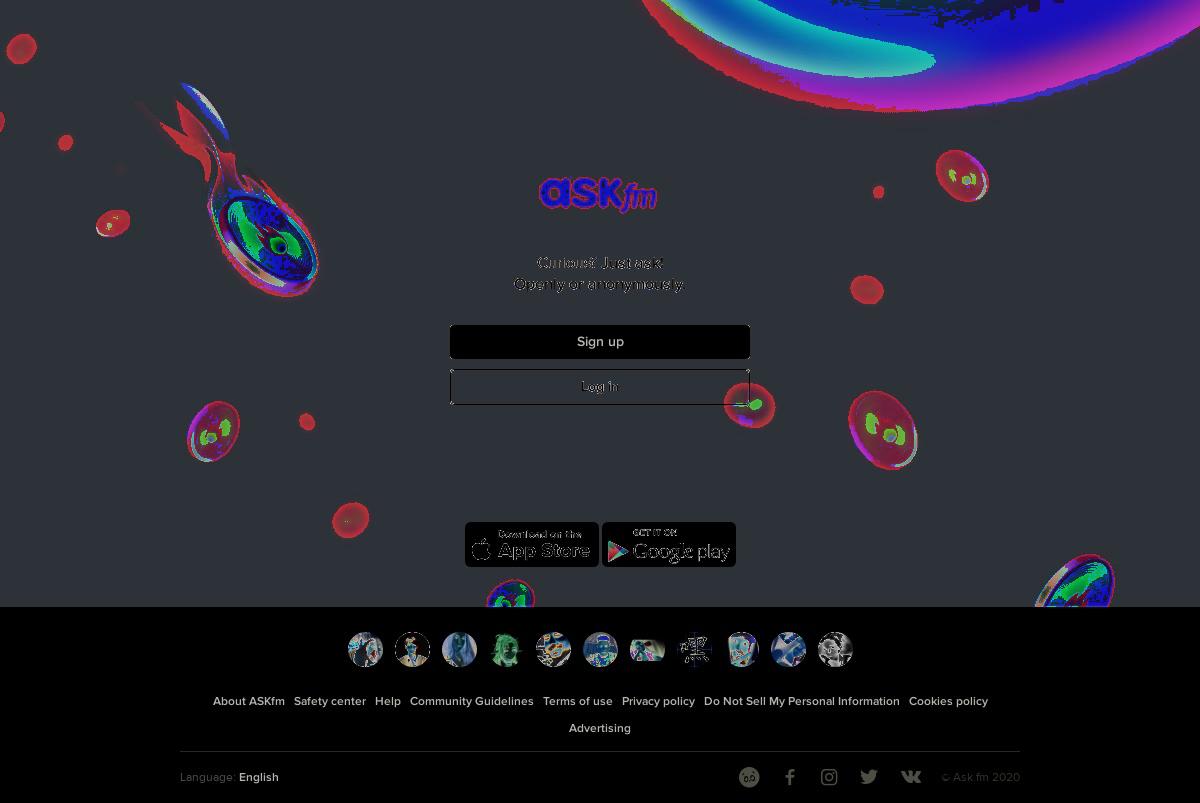Change language from English

[x=259, y=777]
